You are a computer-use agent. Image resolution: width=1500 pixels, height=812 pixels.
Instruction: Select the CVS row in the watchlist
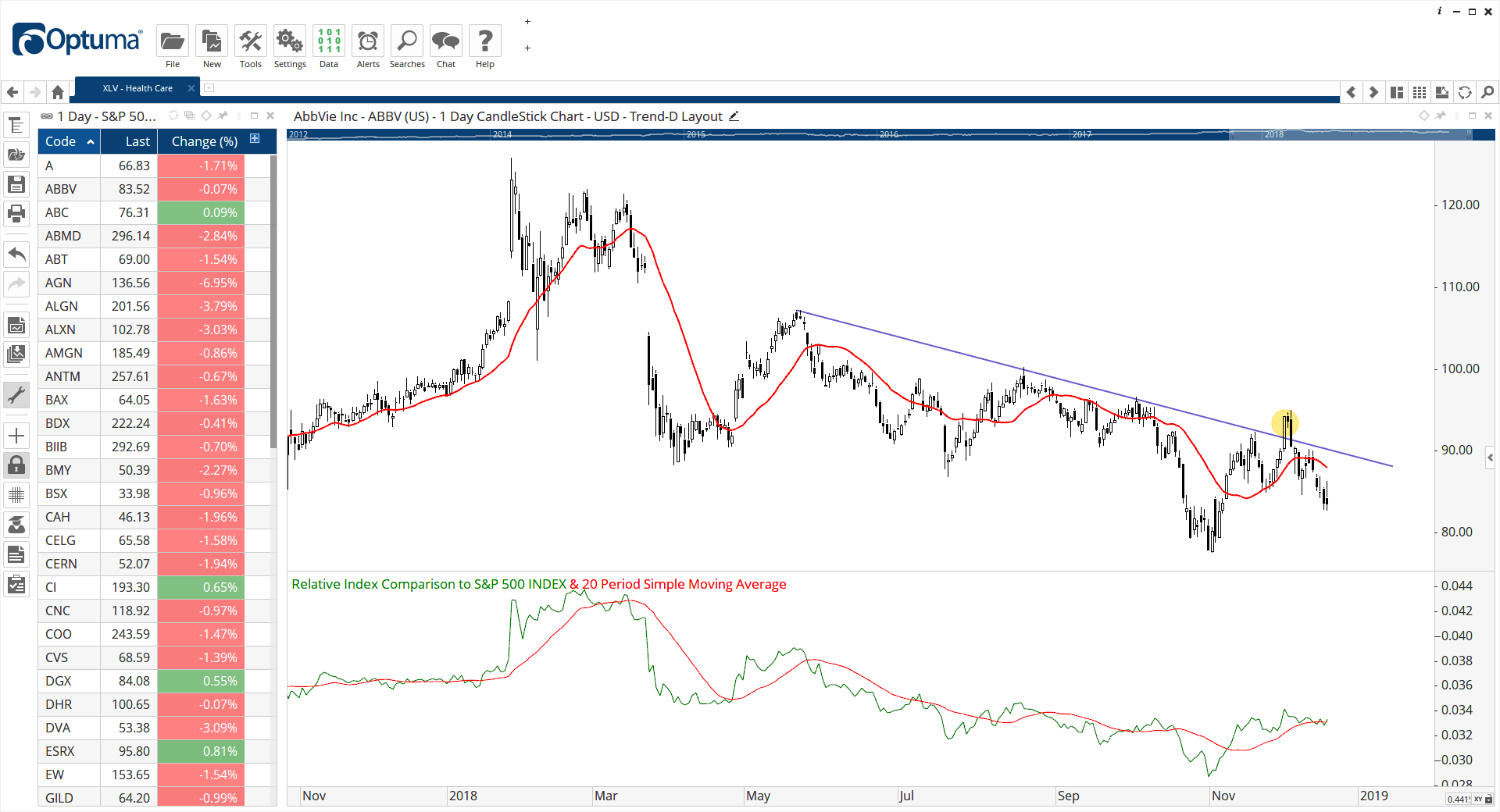point(154,657)
